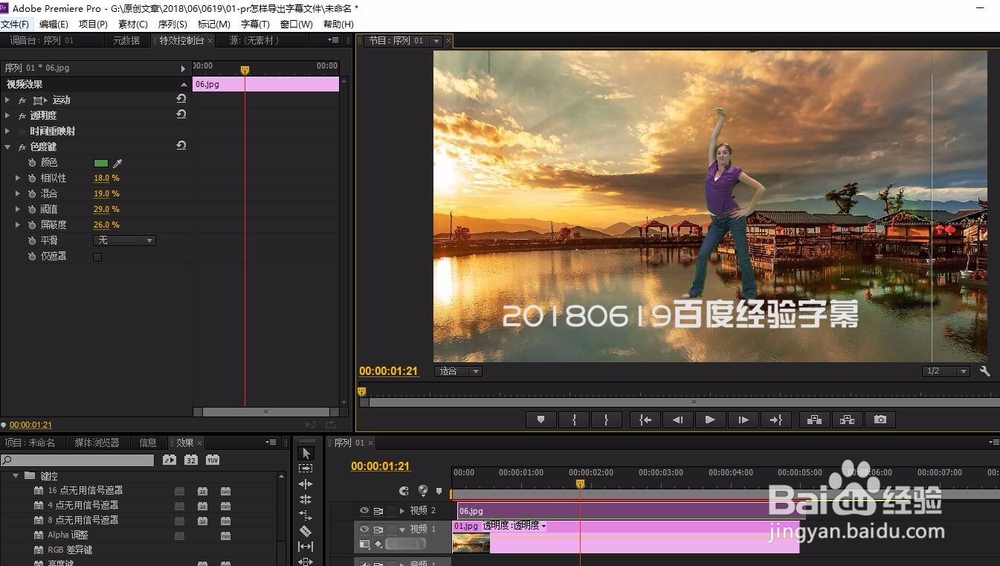The image size is (1000, 566).
Task: Toggle animation stopwatch for 阈值
Action: [32, 209]
